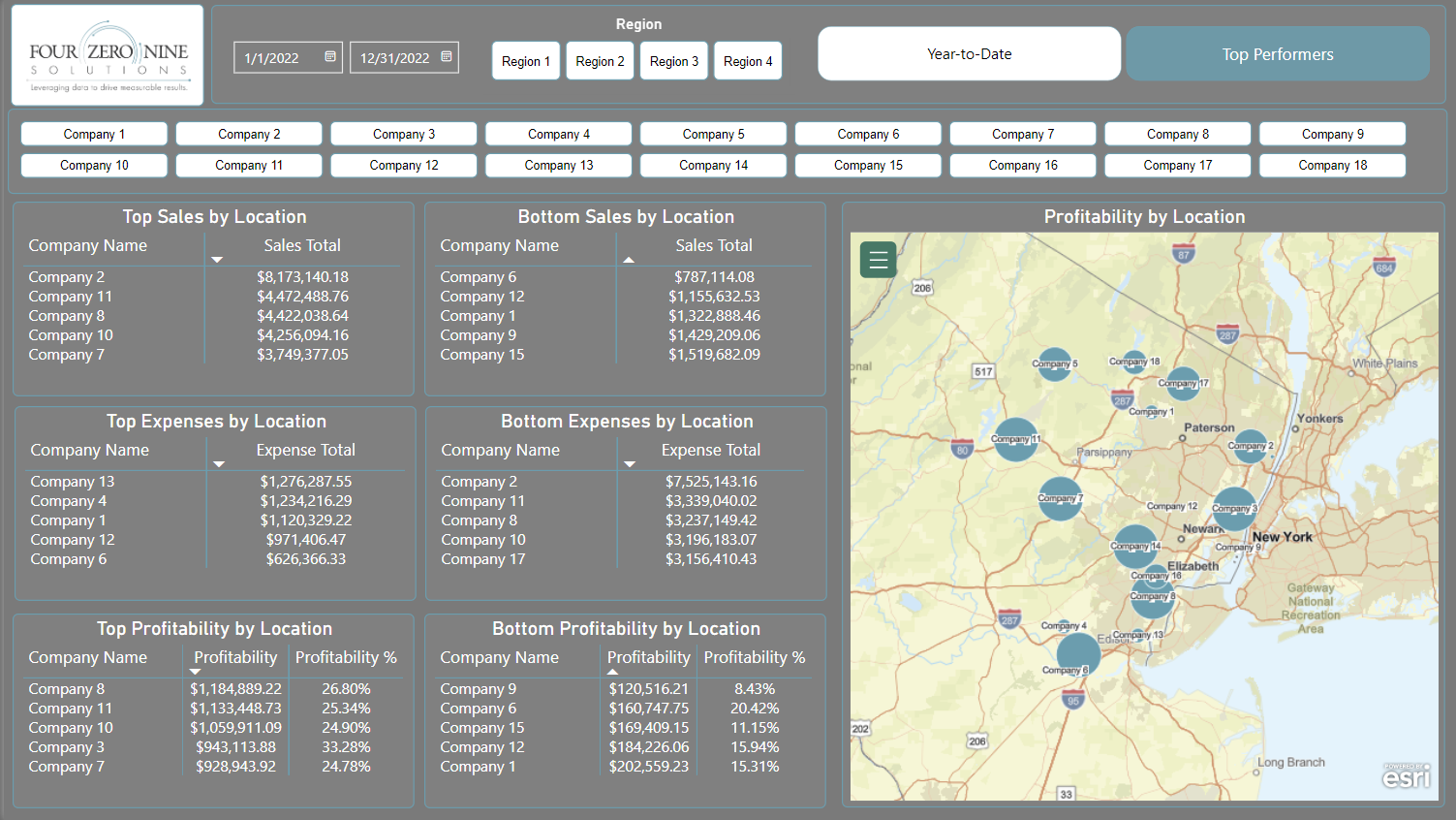Click the Esri logo on the map
The width and height of the screenshot is (1456, 820).
1407,775
